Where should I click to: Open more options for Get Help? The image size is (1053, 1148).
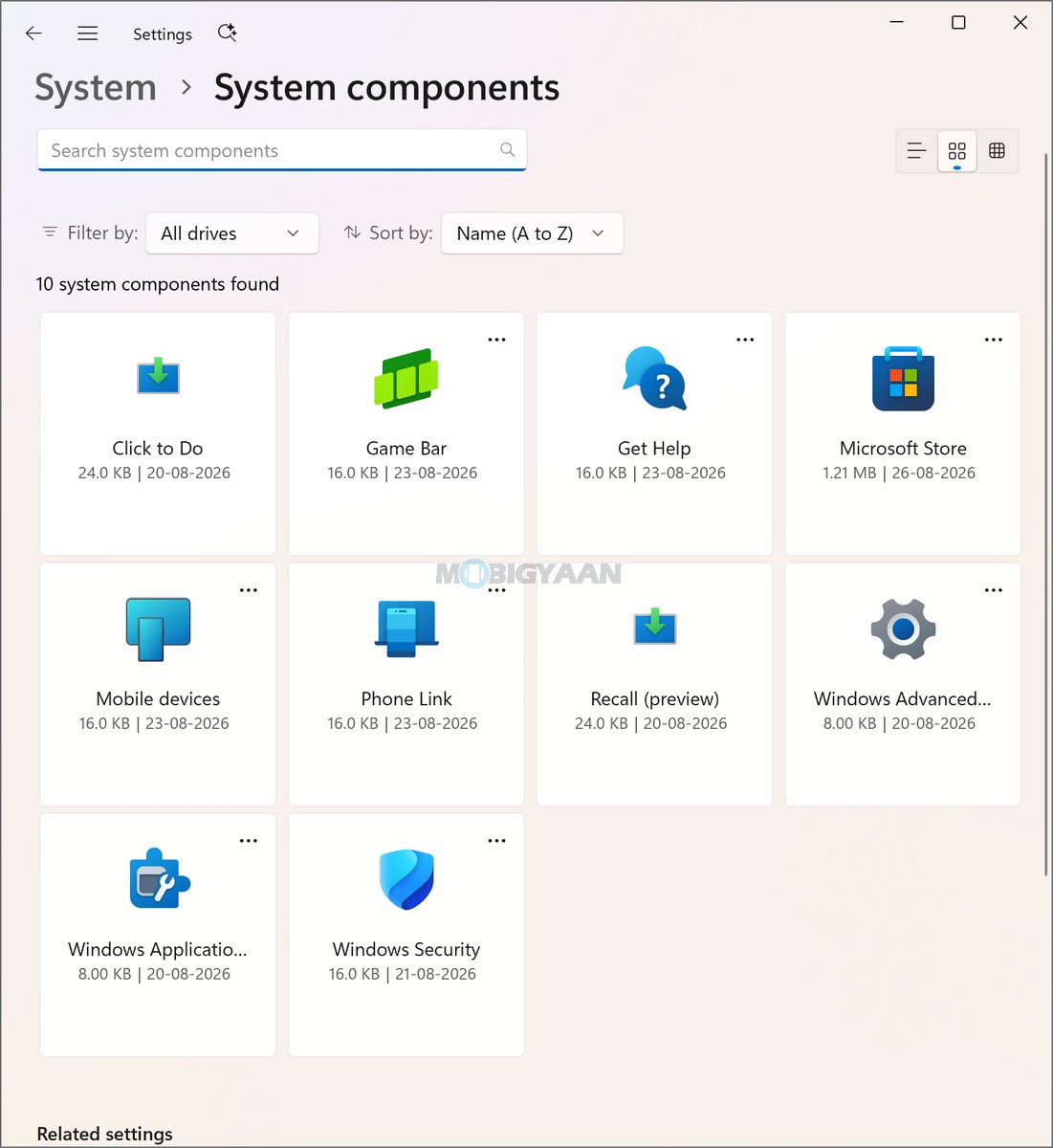pyautogui.click(x=745, y=340)
